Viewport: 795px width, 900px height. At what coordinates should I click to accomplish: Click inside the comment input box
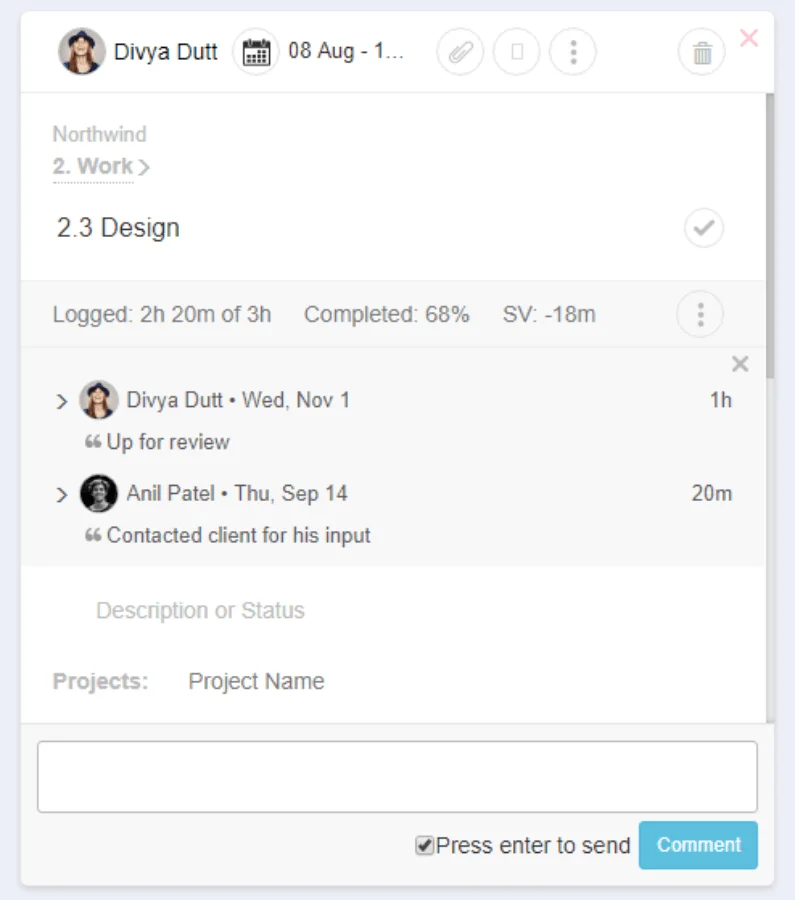(396, 775)
